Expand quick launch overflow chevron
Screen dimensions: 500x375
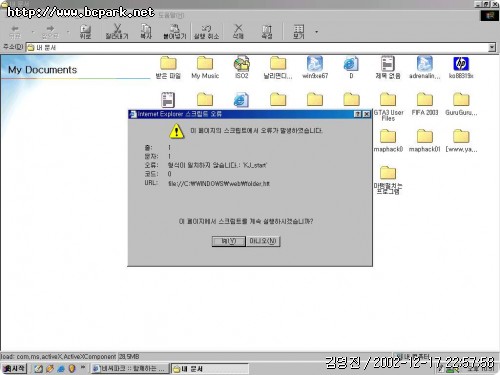click(83, 368)
